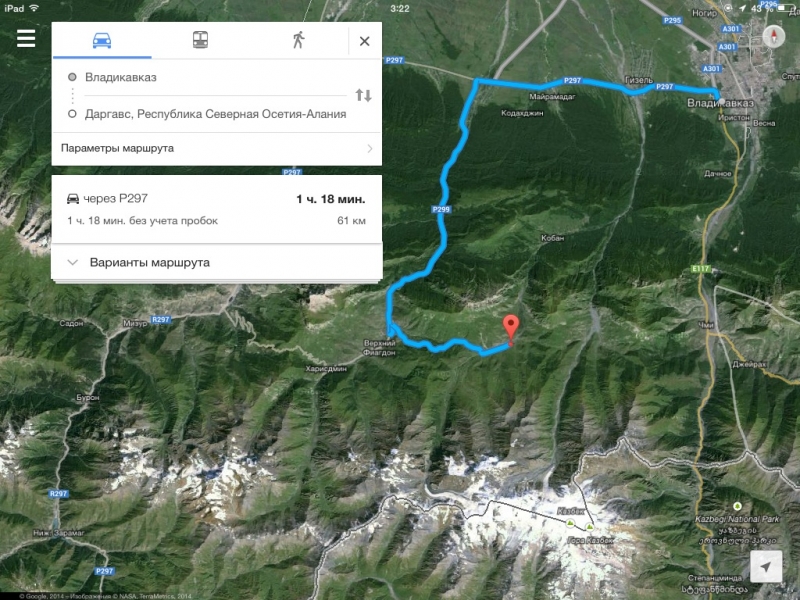Tap the Р299 road label on route
Screen dimensions: 800x600
[441, 209]
